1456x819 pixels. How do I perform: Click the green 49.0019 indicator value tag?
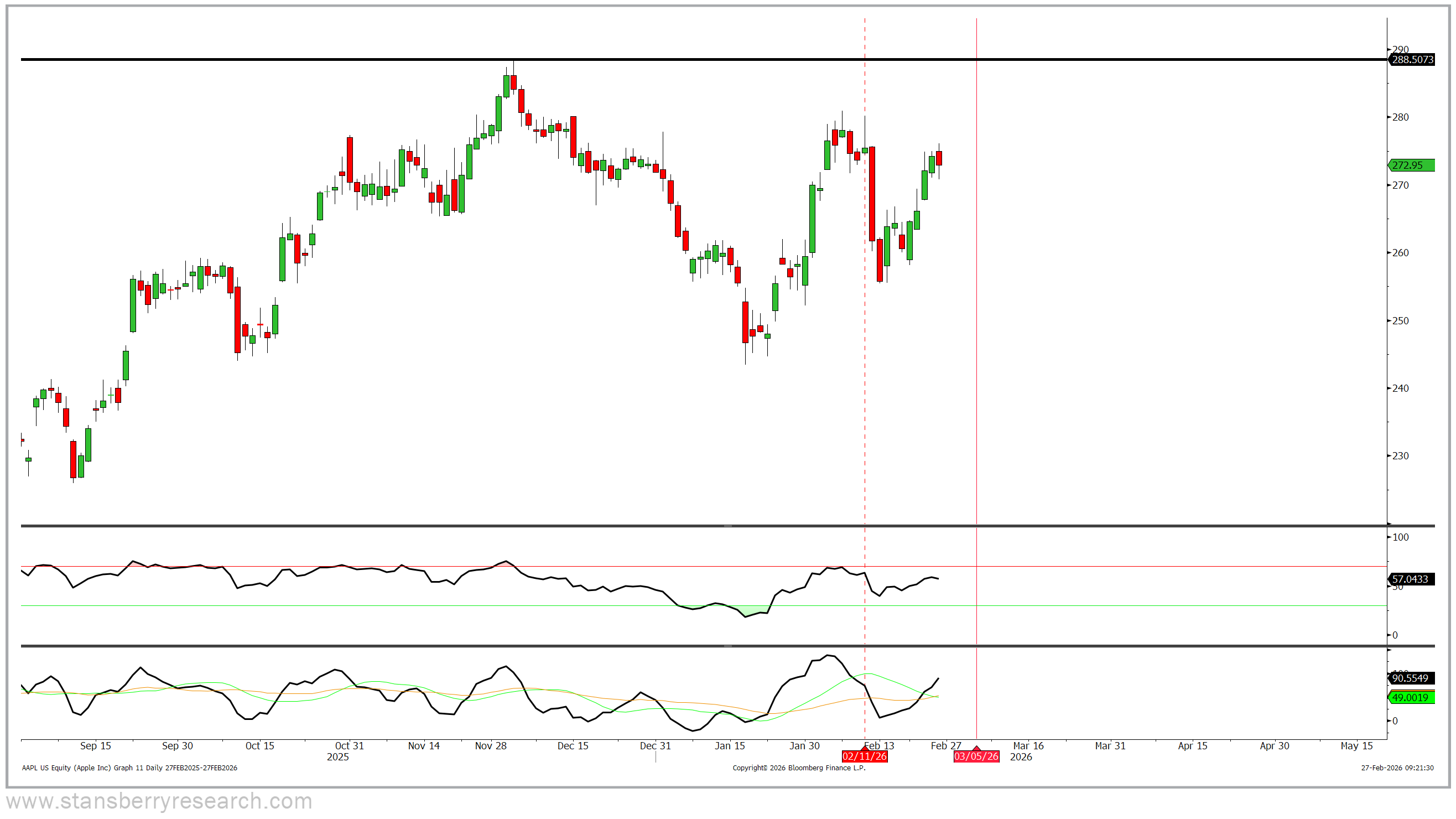point(1412,697)
